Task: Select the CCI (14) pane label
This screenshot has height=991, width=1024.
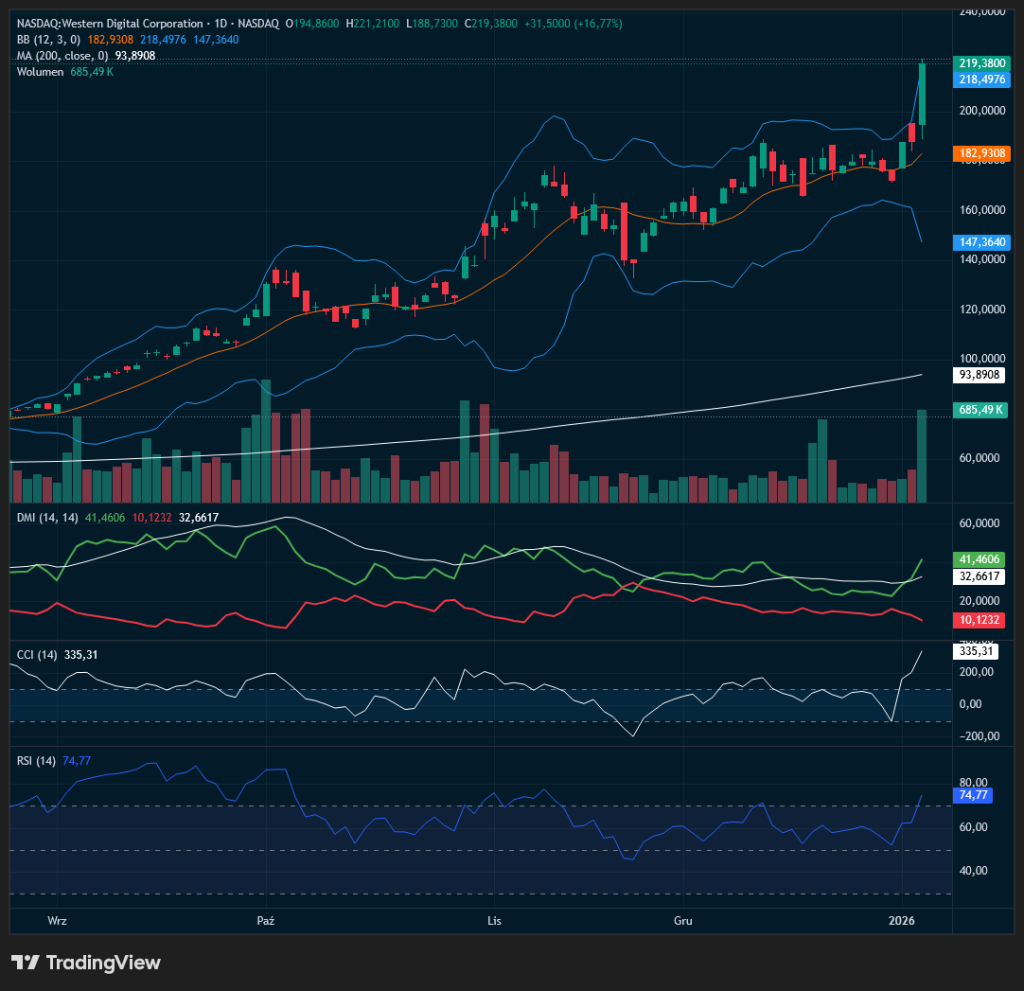Action: pos(36,654)
